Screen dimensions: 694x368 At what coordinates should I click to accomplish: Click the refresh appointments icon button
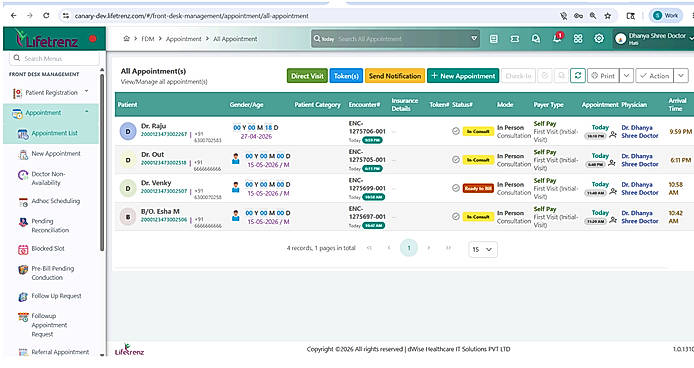[x=578, y=76]
